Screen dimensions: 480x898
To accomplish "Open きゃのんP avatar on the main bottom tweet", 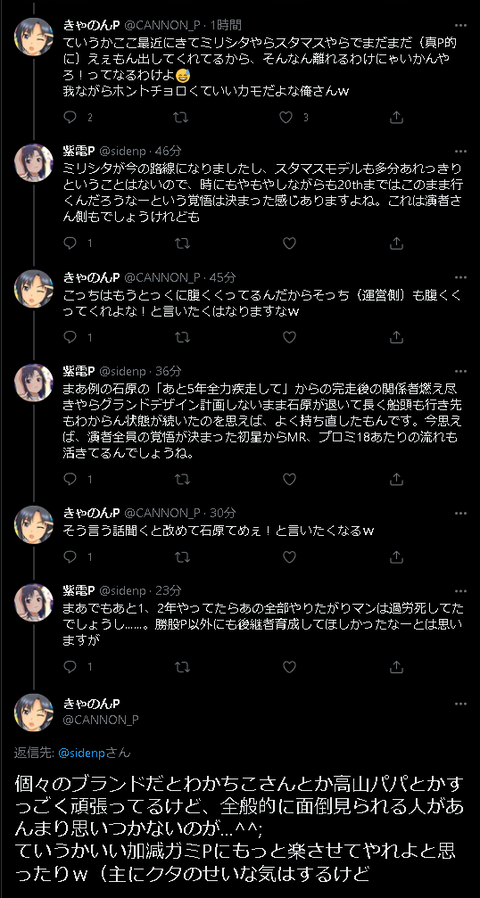I will click(33, 713).
